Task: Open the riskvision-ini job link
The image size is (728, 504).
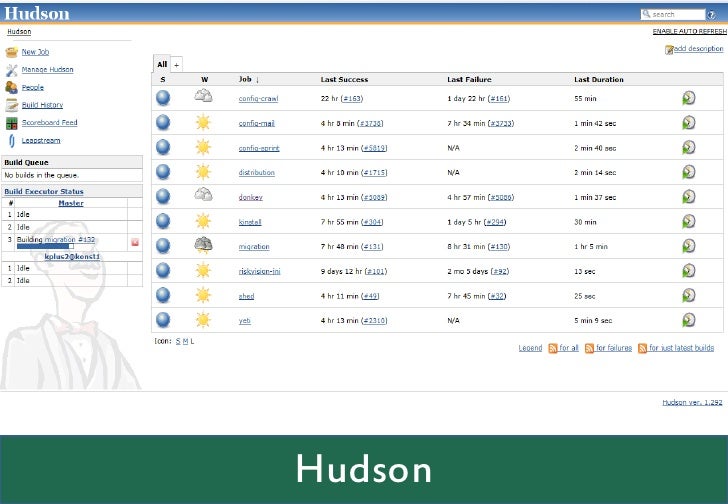Action: pyautogui.click(x=260, y=271)
